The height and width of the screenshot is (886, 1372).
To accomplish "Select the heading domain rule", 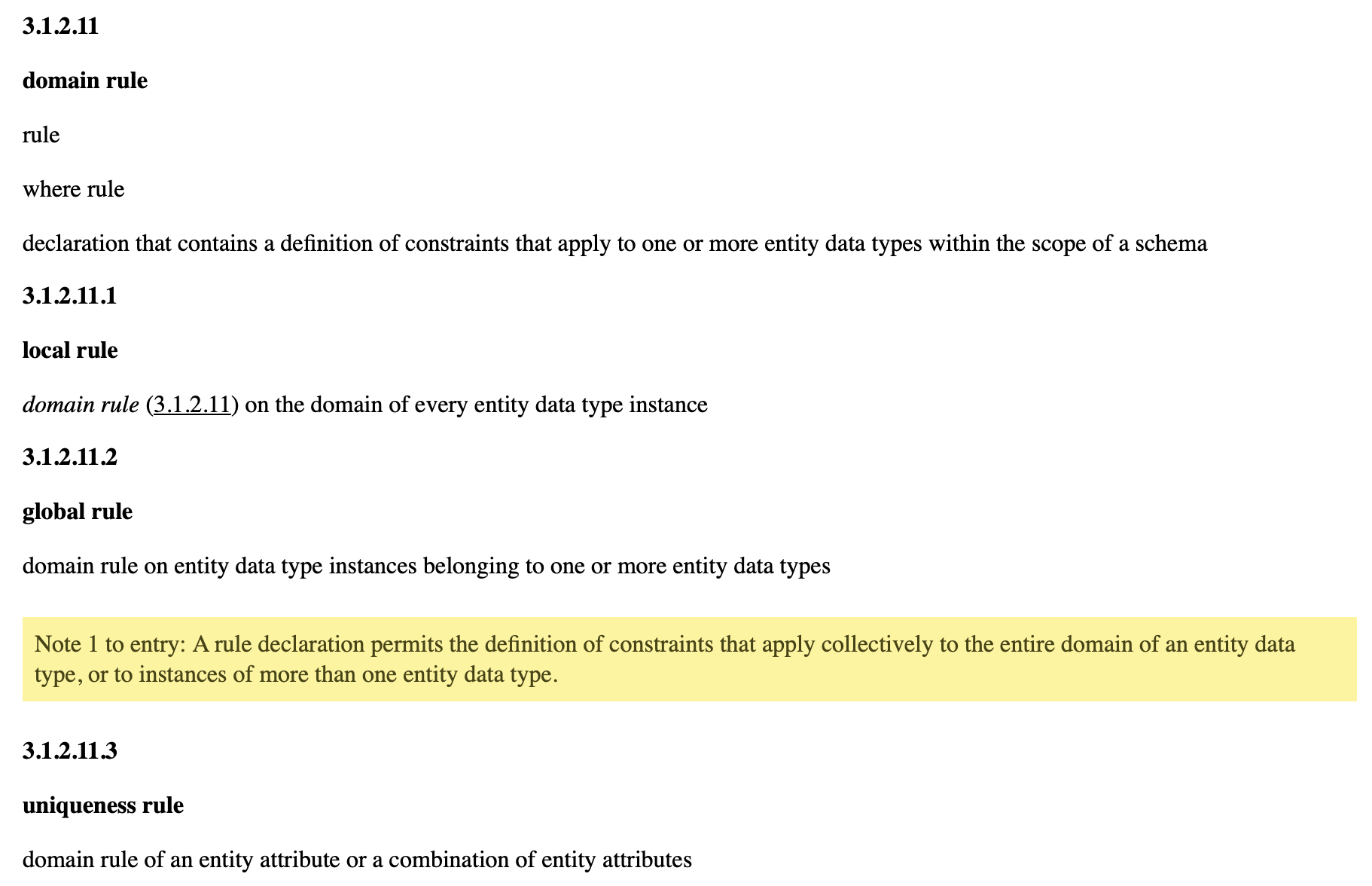I will pos(84,81).
